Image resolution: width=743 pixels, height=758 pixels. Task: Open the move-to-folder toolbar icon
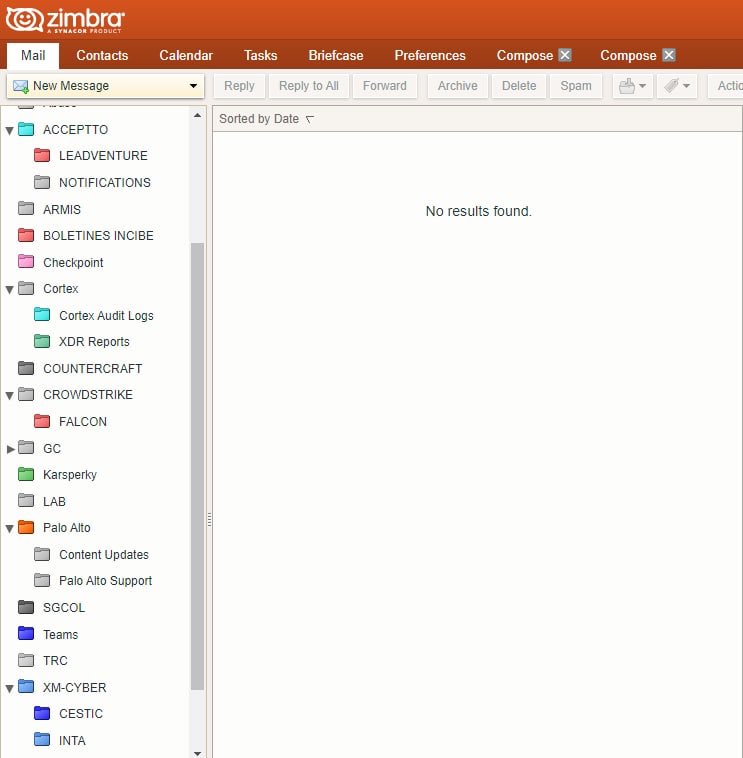(x=632, y=86)
